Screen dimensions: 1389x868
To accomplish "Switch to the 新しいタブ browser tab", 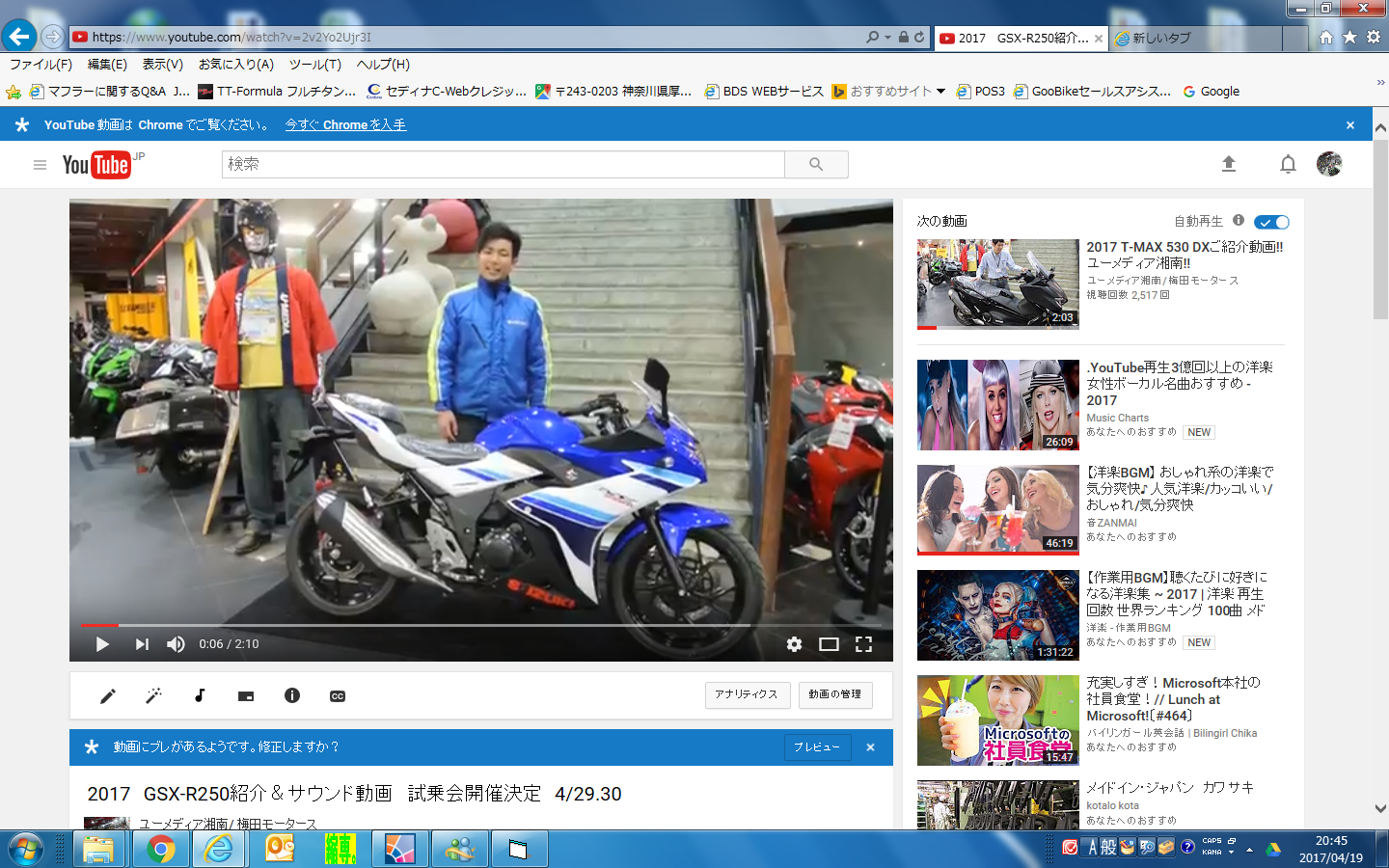I will [1195, 38].
